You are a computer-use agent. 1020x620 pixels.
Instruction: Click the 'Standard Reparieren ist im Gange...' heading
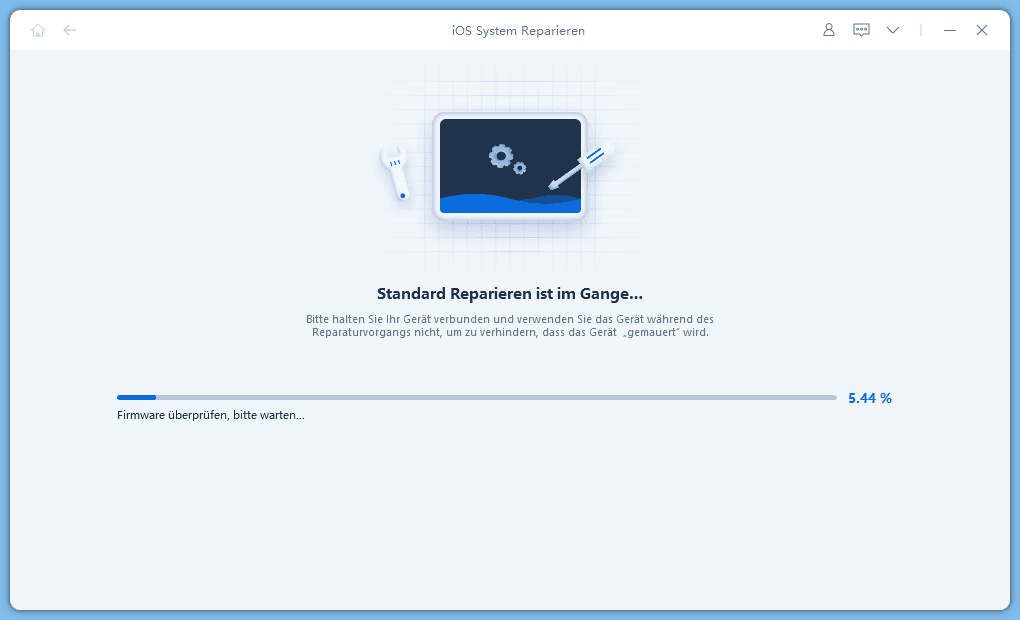click(x=509, y=293)
